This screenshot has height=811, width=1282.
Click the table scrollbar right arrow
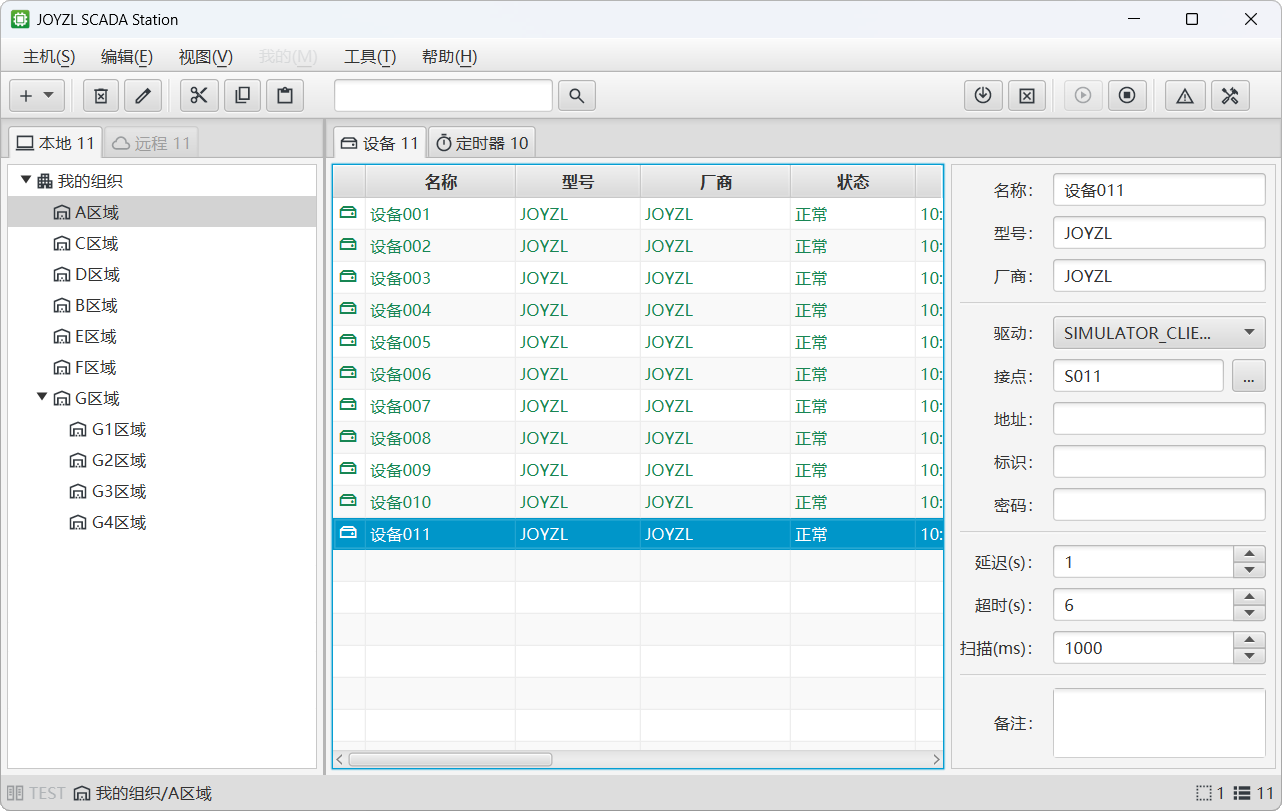tap(936, 759)
